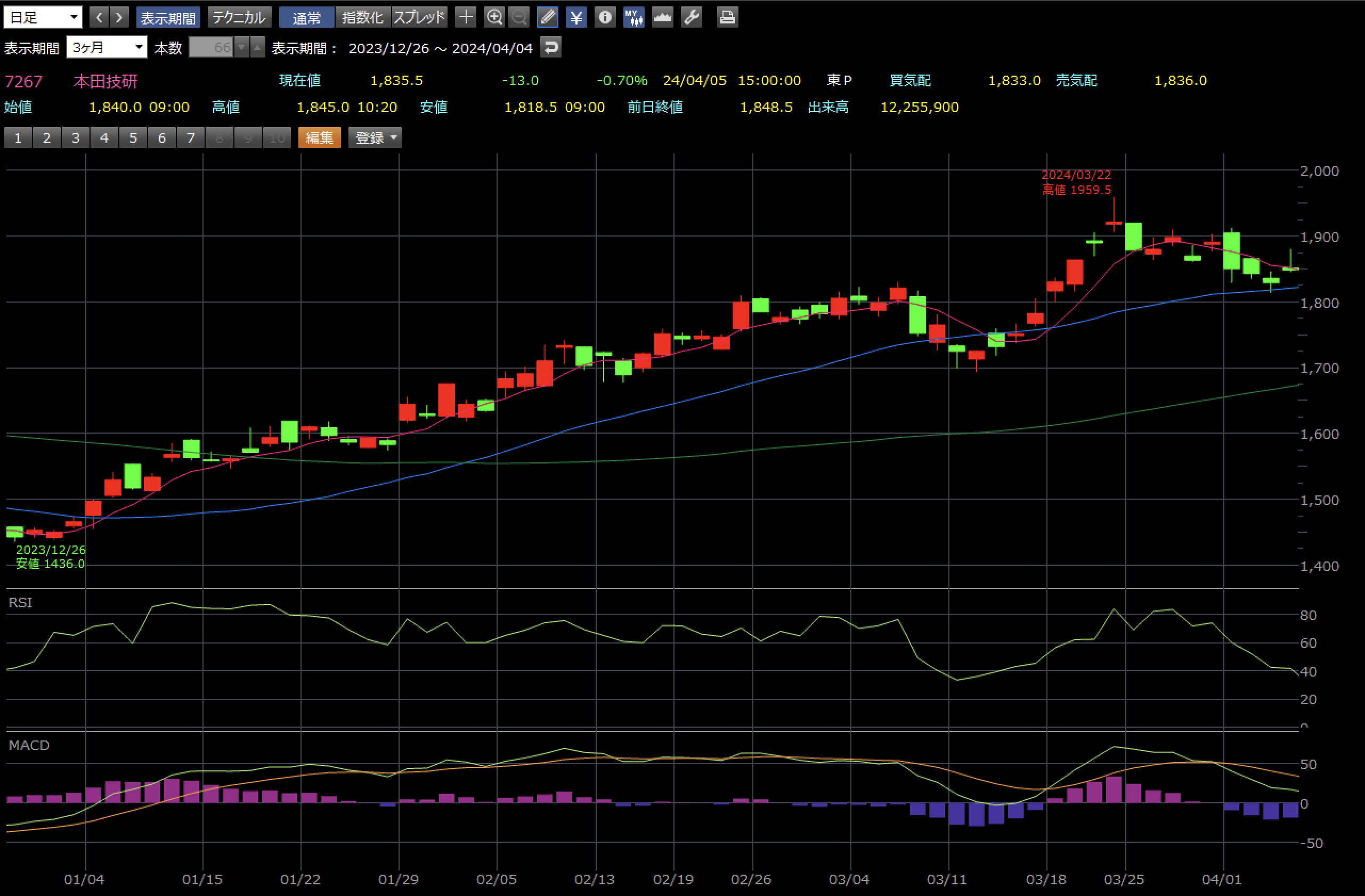Image resolution: width=1365 pixels, height=896 pixels.
Task: Zoom in with the magnifier plus icon
Action: [x=494, y=17]
